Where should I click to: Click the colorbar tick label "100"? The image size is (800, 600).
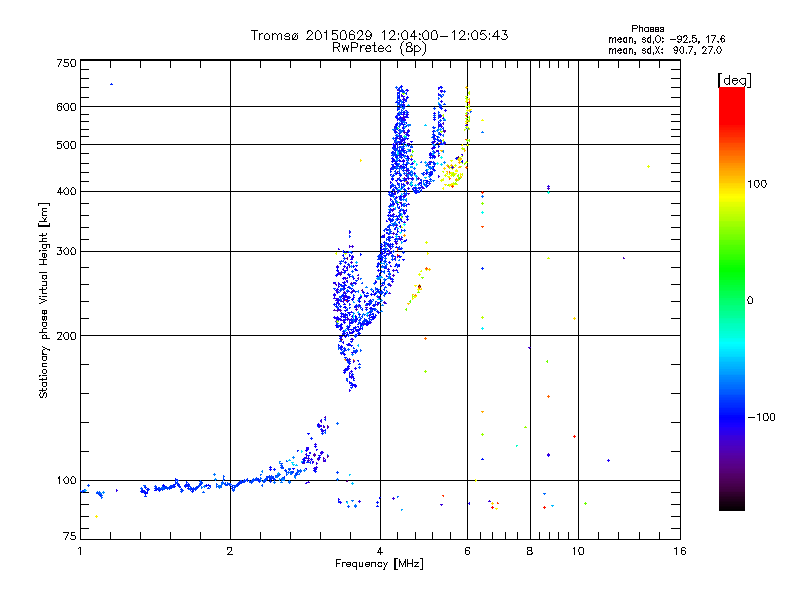pyautogui.click(x=757, y=184)
